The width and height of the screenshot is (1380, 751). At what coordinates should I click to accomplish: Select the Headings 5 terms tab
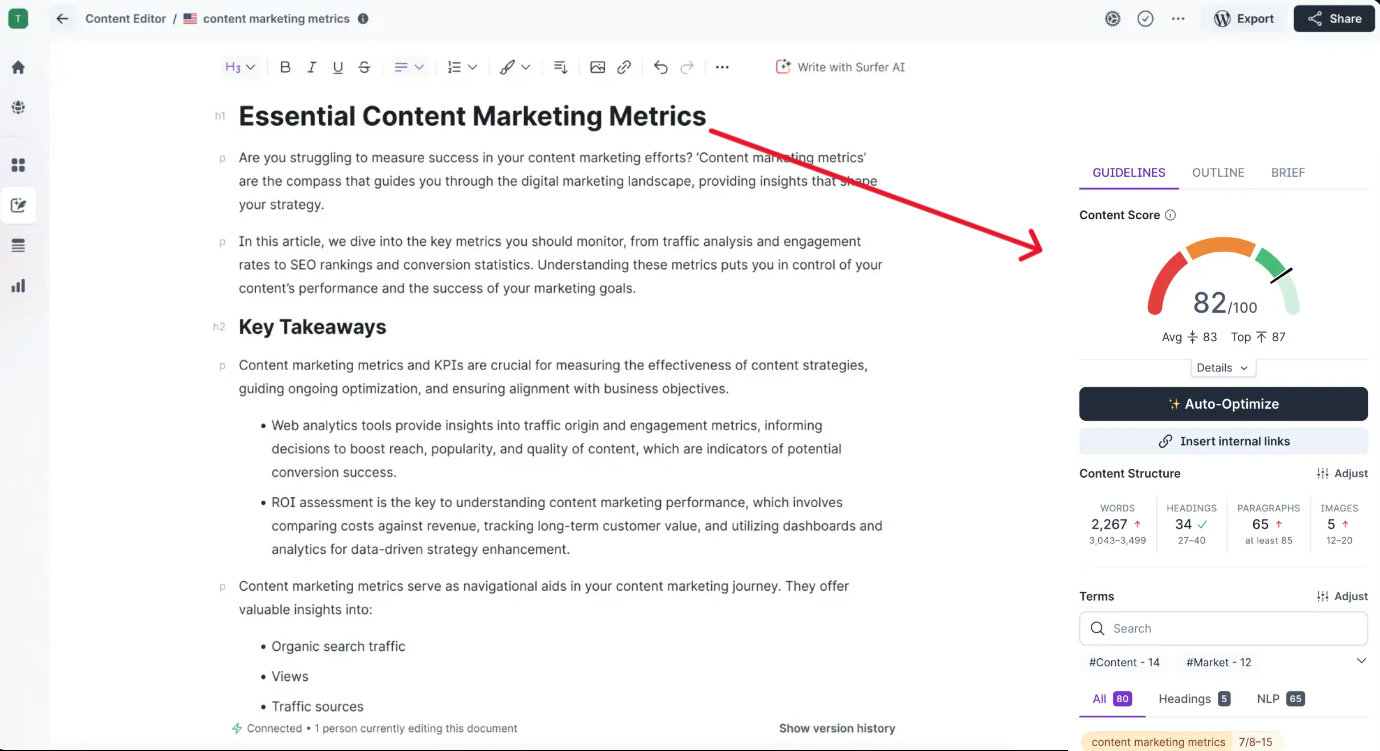tap(1194, 699)
